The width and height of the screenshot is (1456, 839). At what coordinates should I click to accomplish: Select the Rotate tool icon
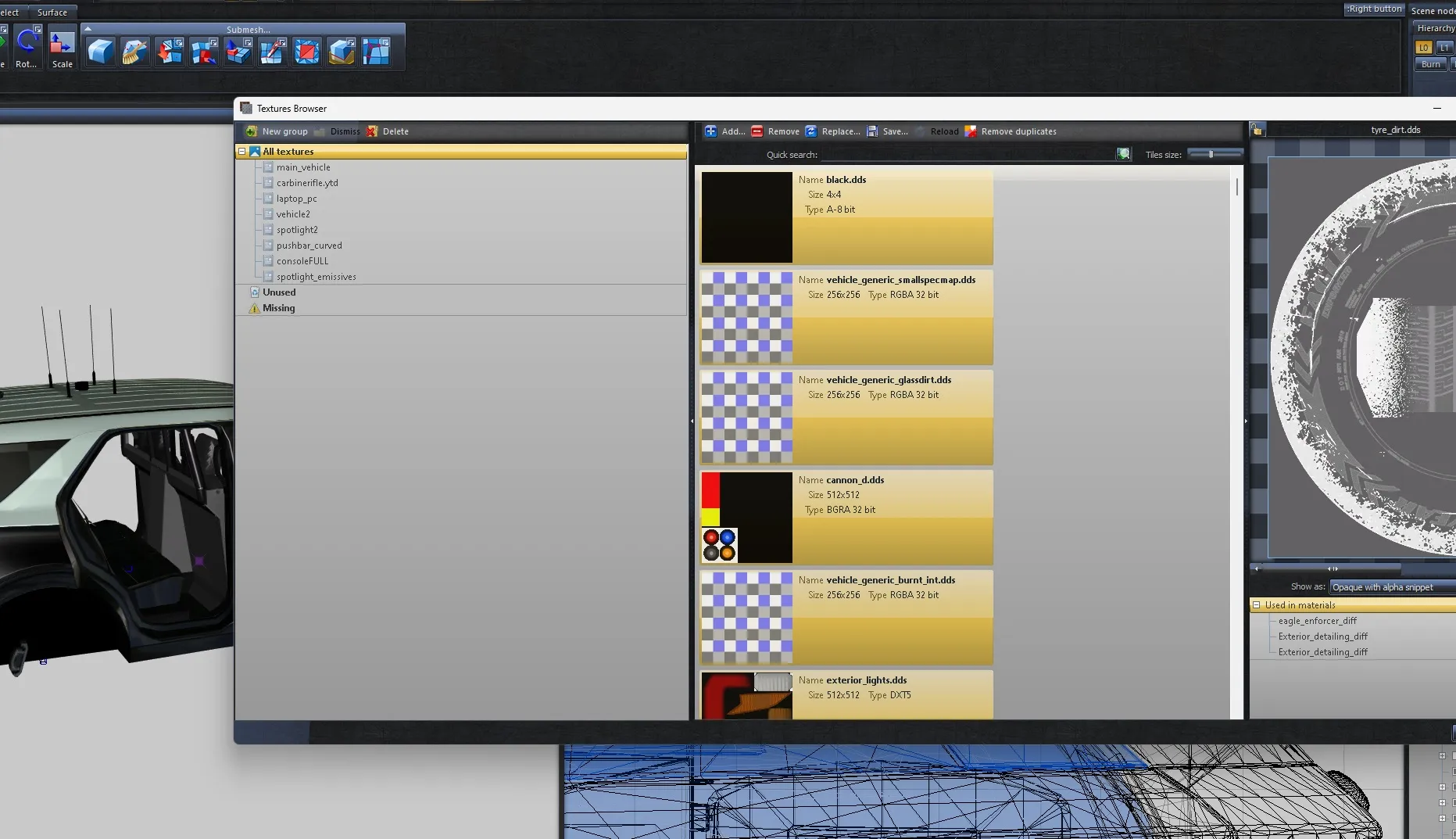[x=27, y=44]
